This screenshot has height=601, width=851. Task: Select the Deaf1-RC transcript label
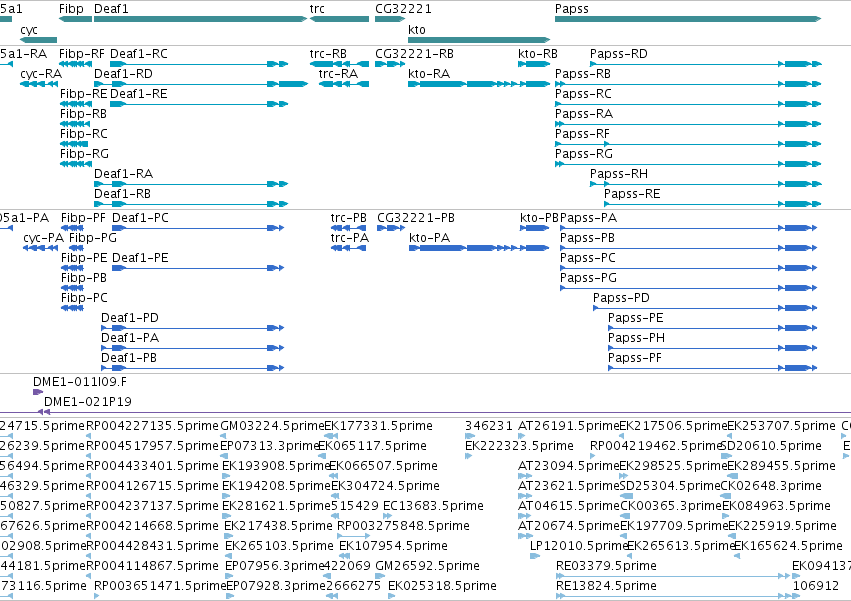tap(139, 54)
